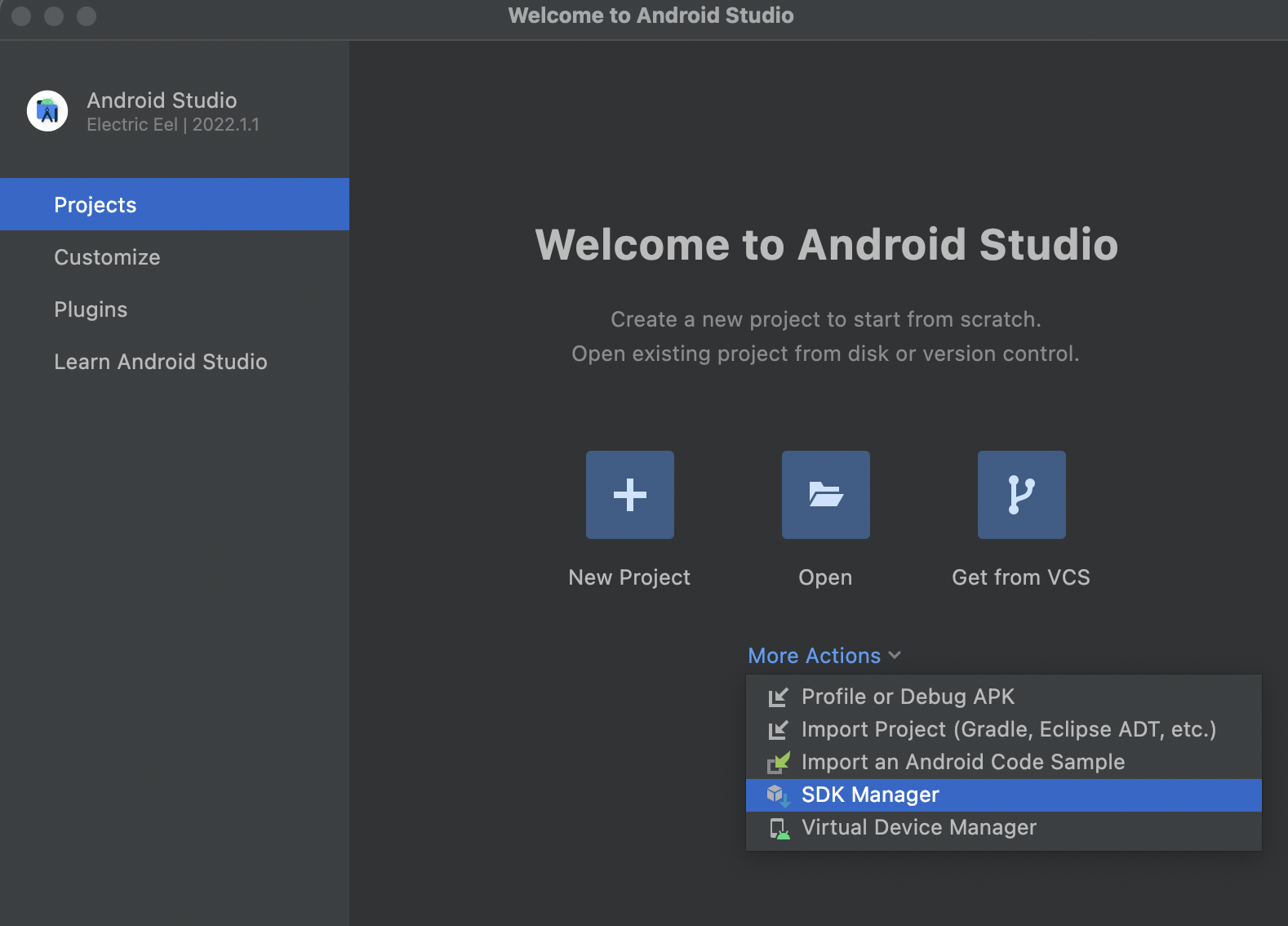Click the New Project label

[629, 577]
